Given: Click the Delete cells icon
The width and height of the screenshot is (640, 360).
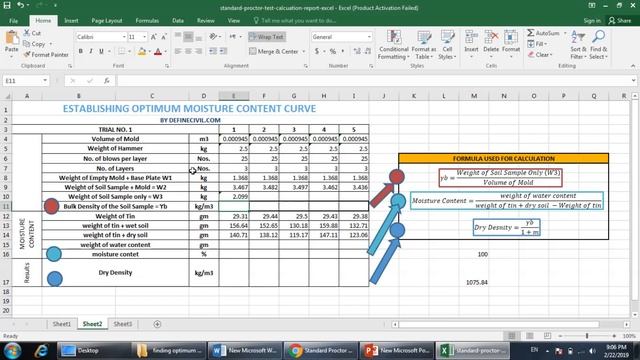Looking at the screenshot, I should [491, 38].
